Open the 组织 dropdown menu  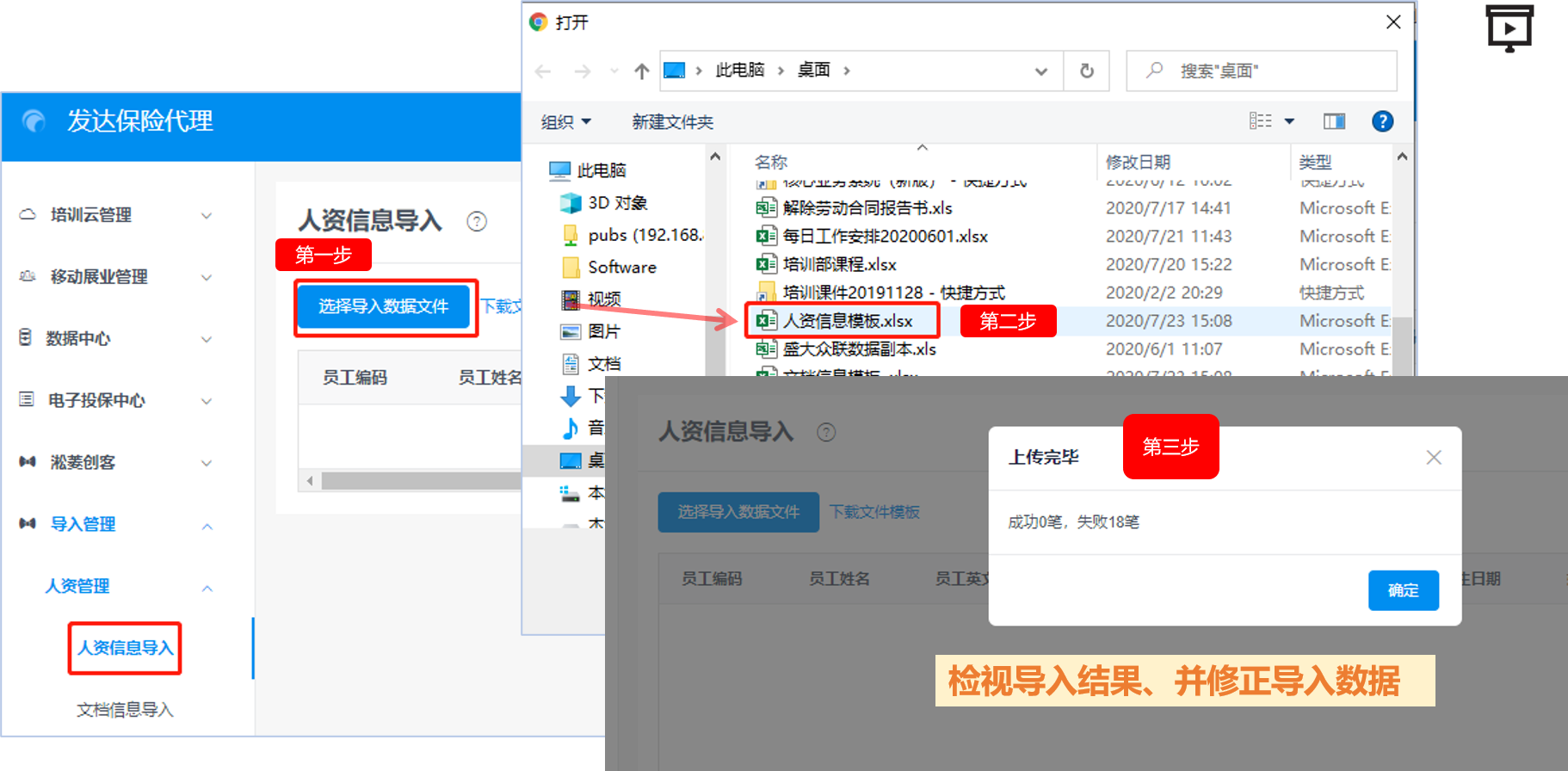565,122
